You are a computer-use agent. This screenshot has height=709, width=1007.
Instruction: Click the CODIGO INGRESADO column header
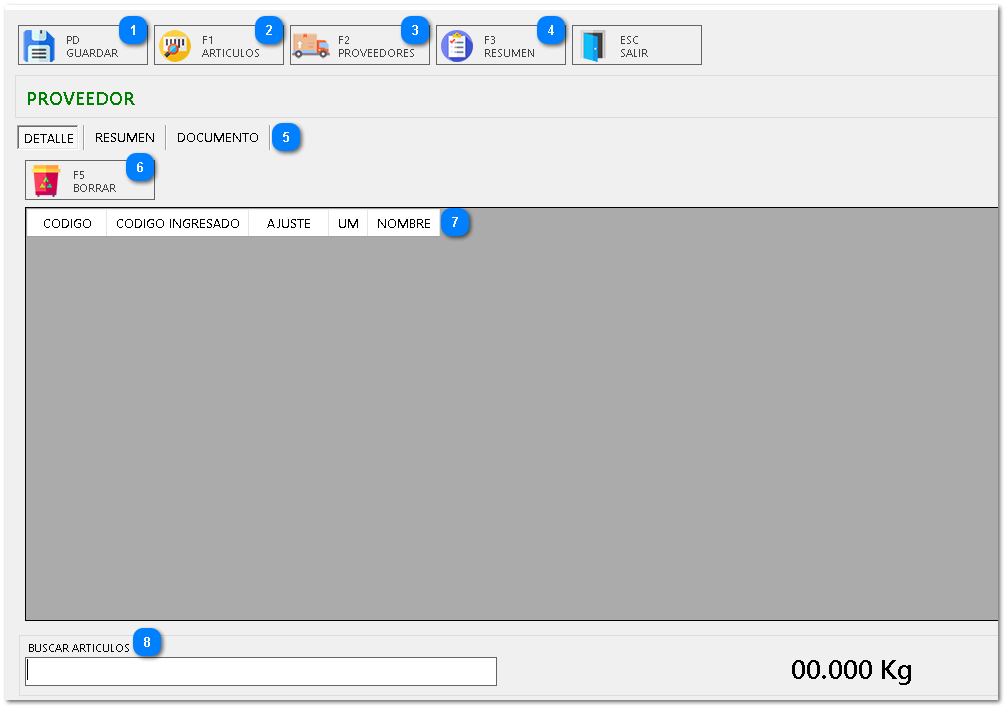178,224
